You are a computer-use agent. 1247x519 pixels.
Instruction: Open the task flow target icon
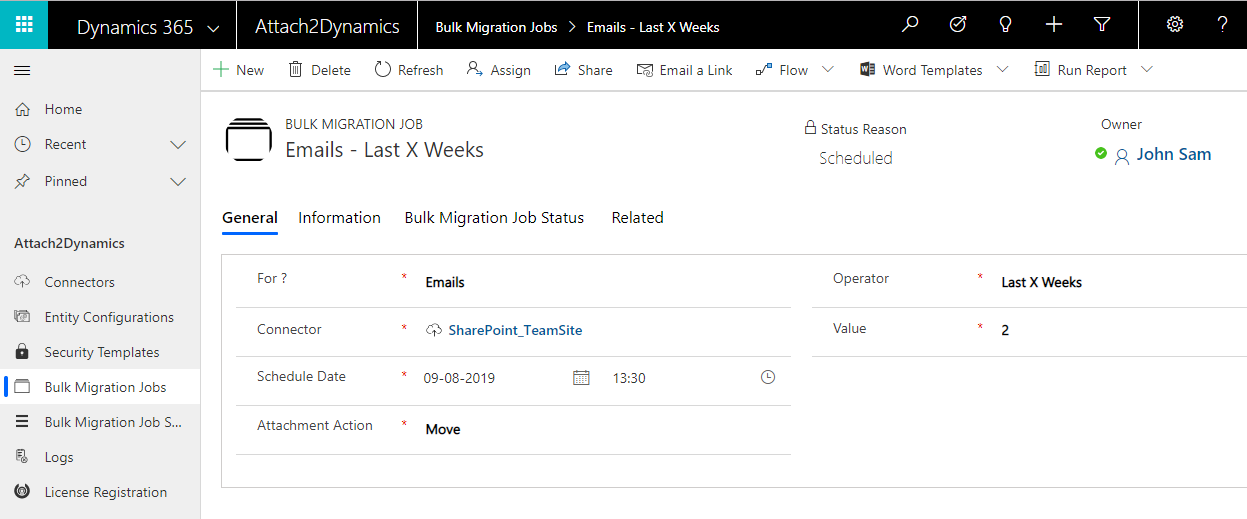point(958,25)
